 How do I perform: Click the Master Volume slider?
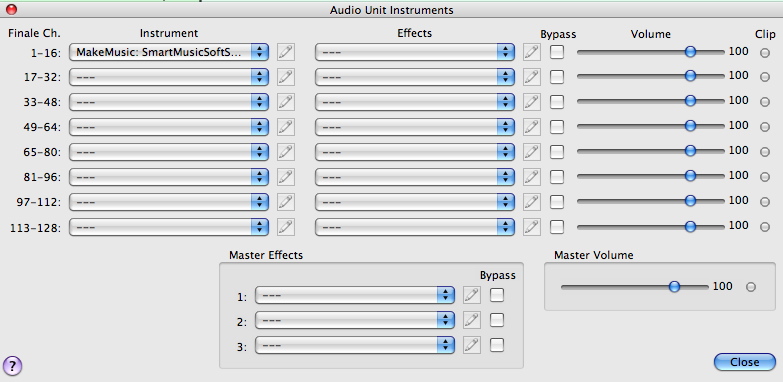coord(635,287)
